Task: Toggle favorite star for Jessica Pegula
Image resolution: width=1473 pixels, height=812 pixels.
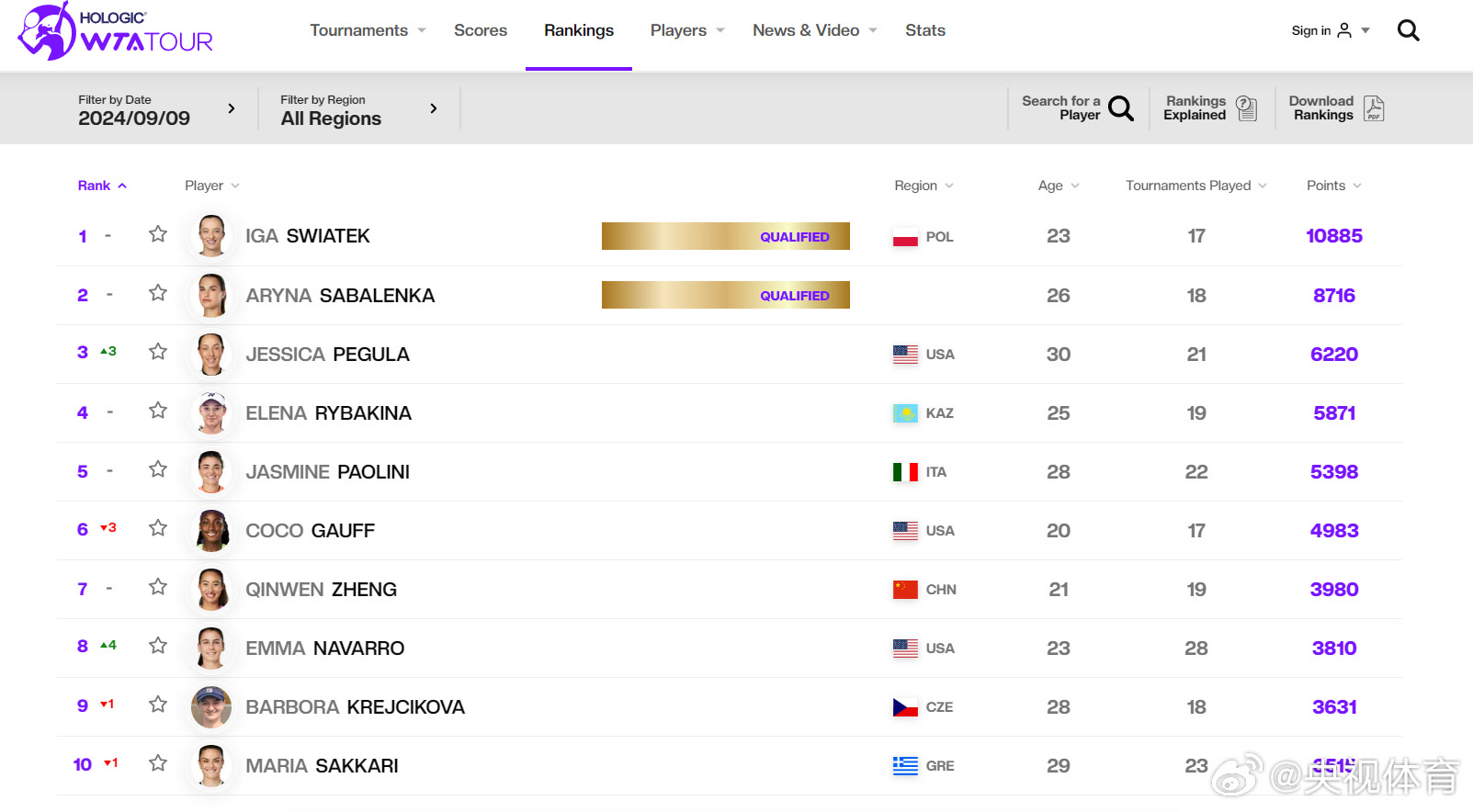Action: (158, 352)
